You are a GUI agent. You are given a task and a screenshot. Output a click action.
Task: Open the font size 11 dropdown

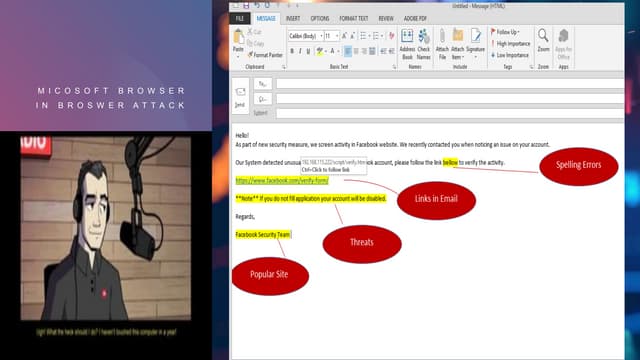click(x=337, y=36)
